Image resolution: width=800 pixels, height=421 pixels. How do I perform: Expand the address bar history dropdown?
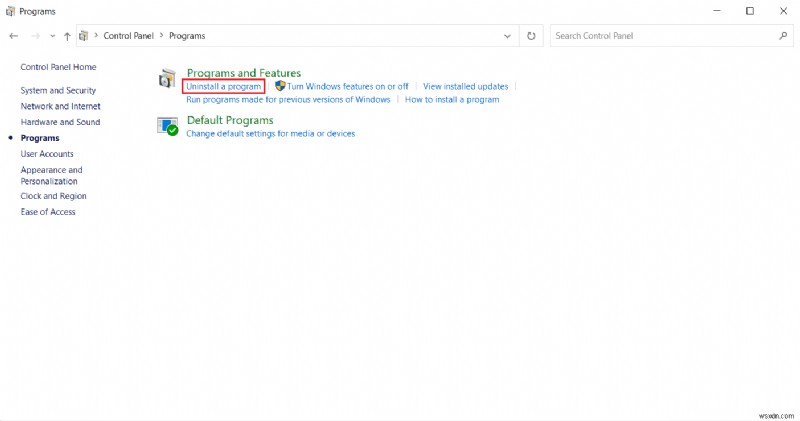(507, 36)
